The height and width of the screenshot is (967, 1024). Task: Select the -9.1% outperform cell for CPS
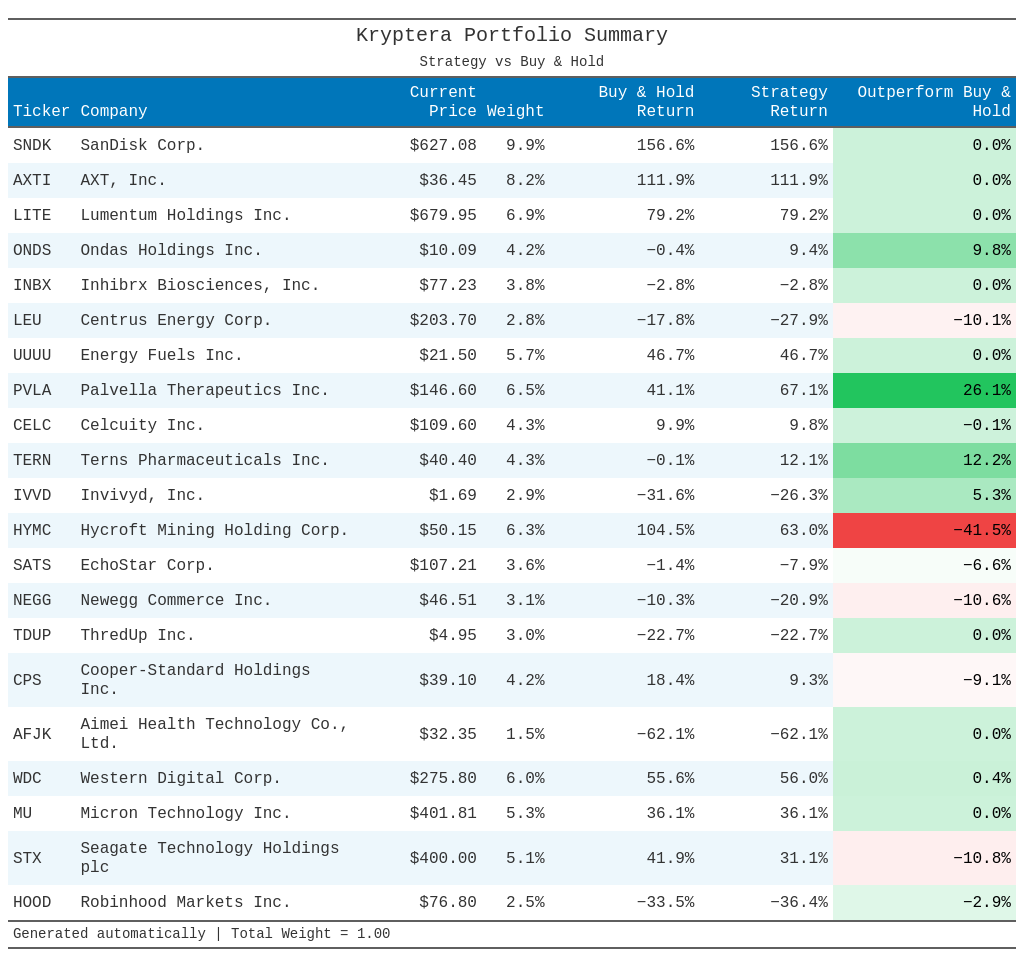tap(924, 680)
